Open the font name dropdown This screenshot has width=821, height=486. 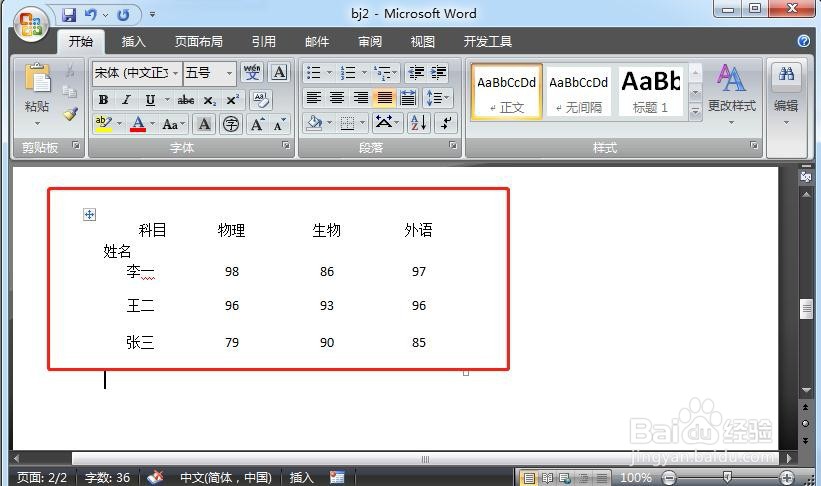[x=175, y=73]
